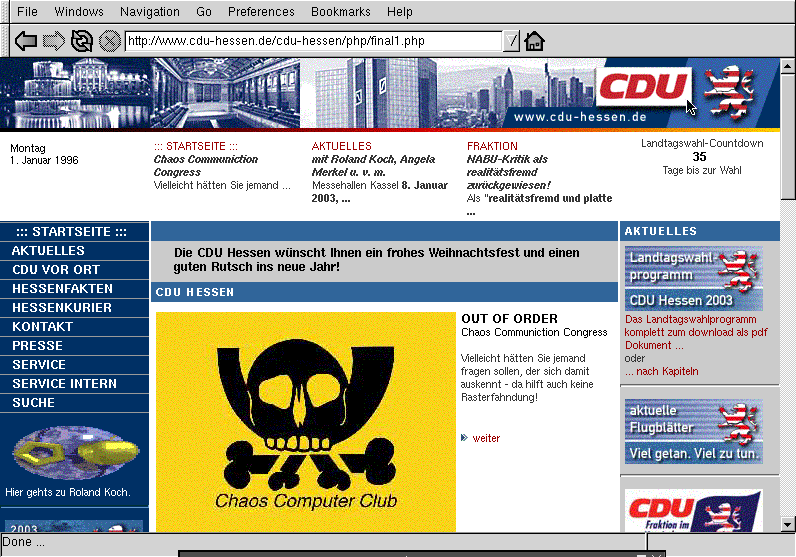Open the Go menu
This screenshot has height=557, width=796.
tap(204, 12)
